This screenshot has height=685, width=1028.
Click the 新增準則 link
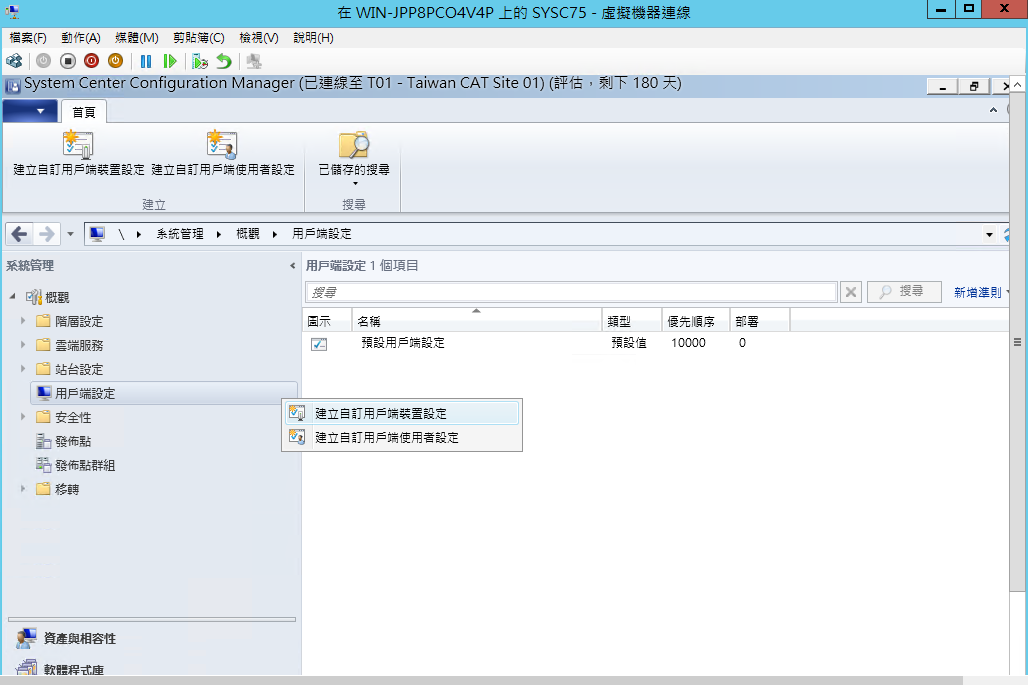coord(978,292)
